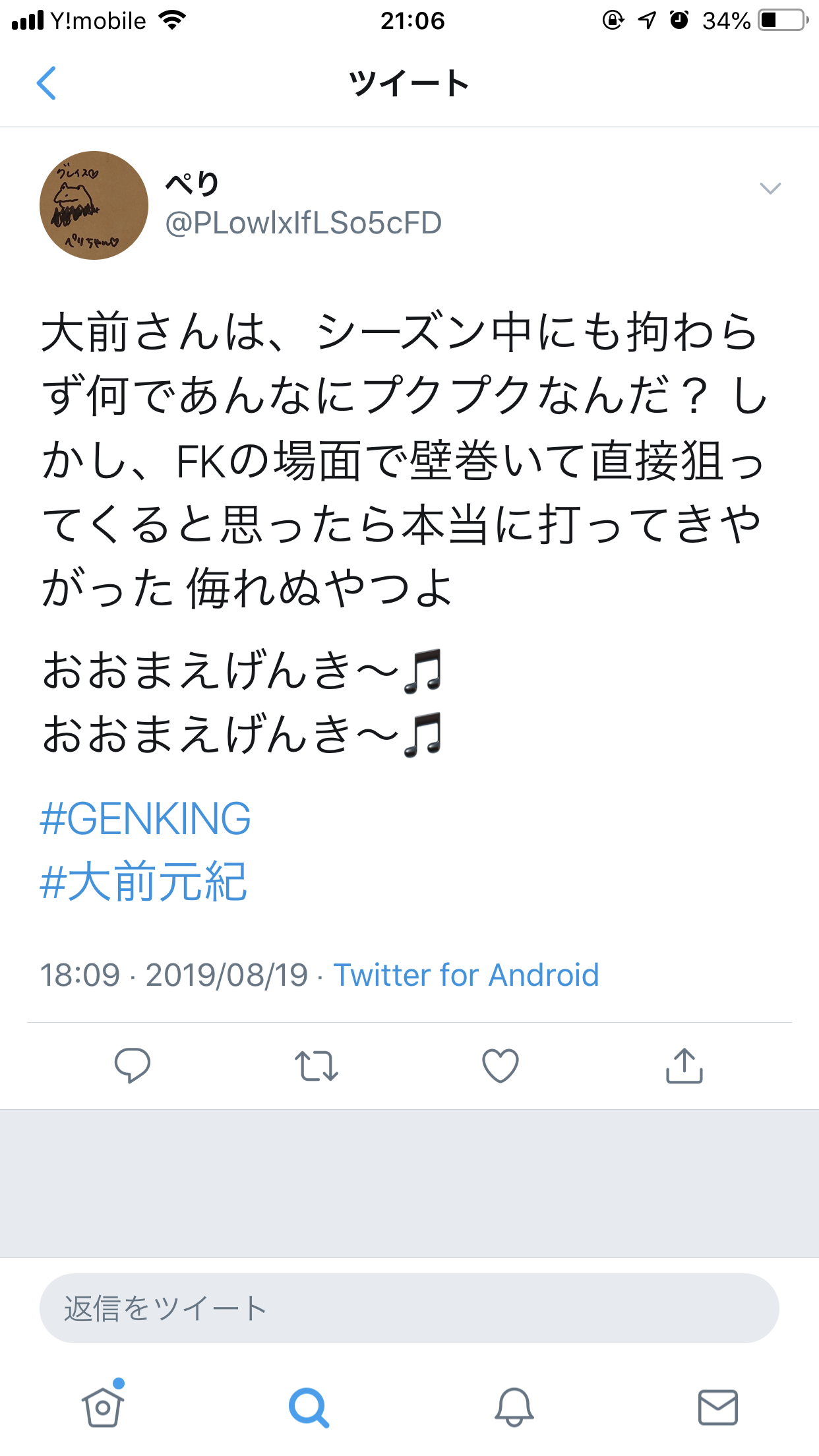Open the #GENKING hashtag

pos(146,818)
